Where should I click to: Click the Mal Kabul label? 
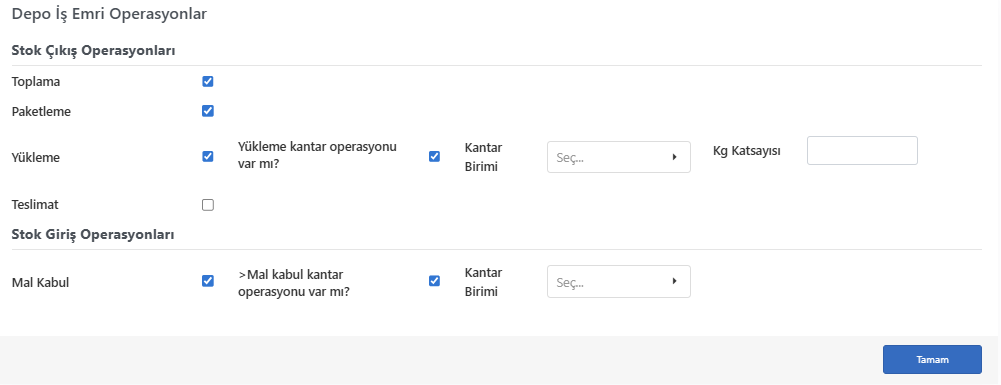40,282
